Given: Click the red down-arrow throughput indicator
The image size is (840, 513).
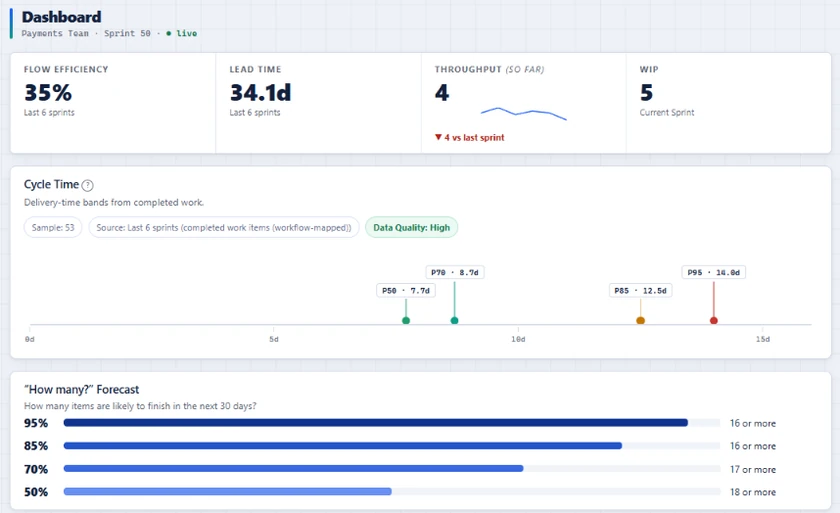Looking at the screenshot, I should (438, 137).
